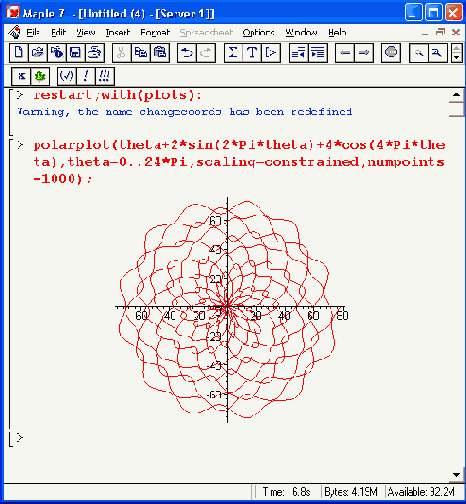Save the worksheet with the floppy disk icon
The width and height of the screenshot is (466, 504).
pyautogui.click(x=76, y=53)
